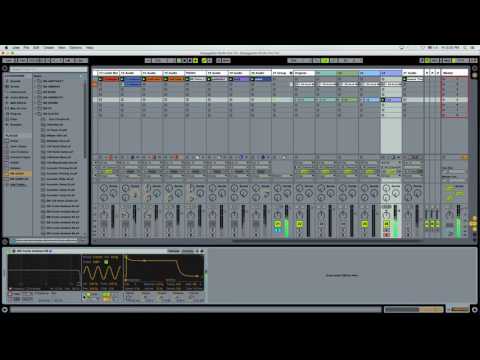Select return track A header
480x360 pixels.
[427, 73]
